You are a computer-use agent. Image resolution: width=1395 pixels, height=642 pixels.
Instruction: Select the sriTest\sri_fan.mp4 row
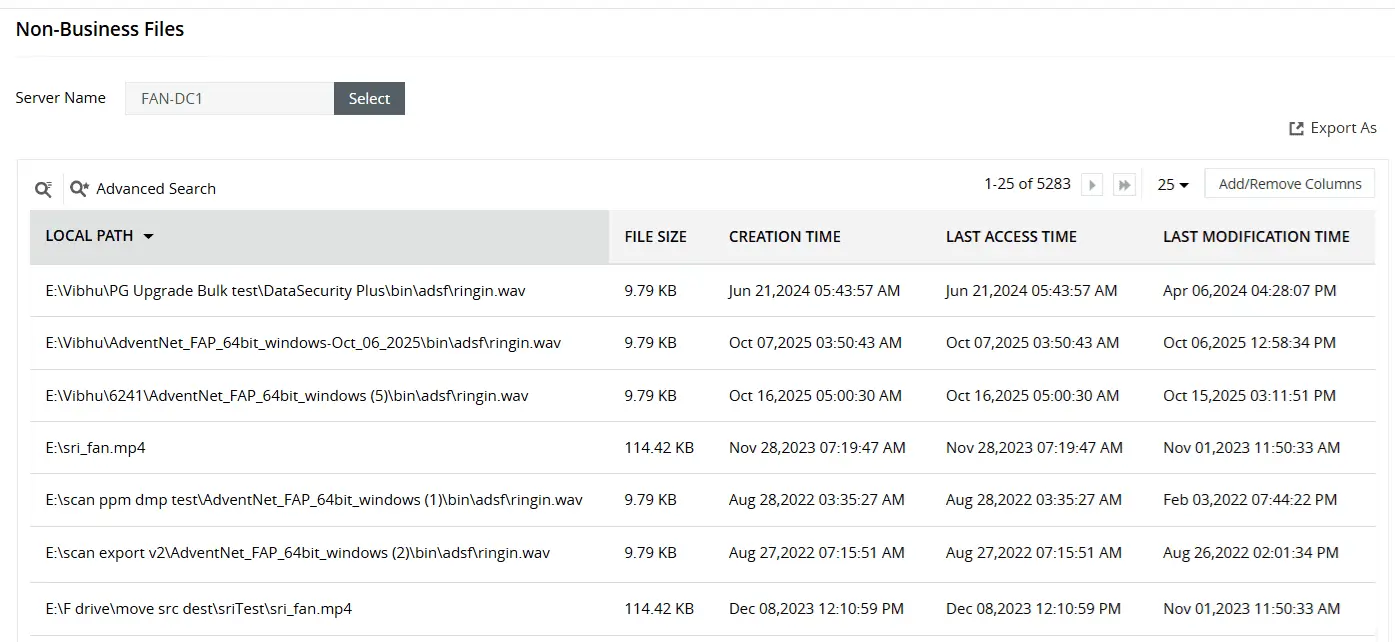pyautogui.click(x=199, y=608)
